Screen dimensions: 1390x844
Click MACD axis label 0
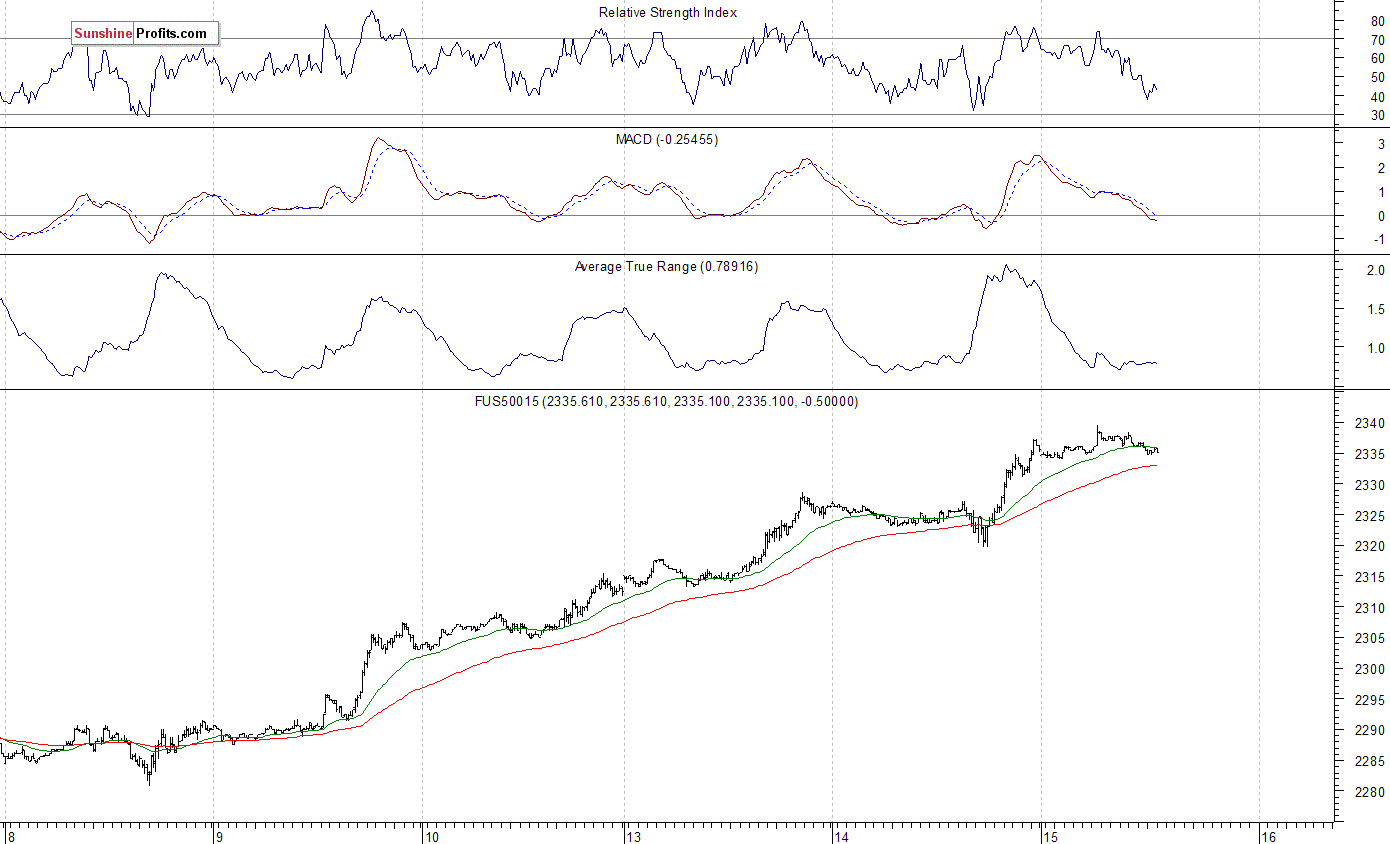(x=1381, y=216)
